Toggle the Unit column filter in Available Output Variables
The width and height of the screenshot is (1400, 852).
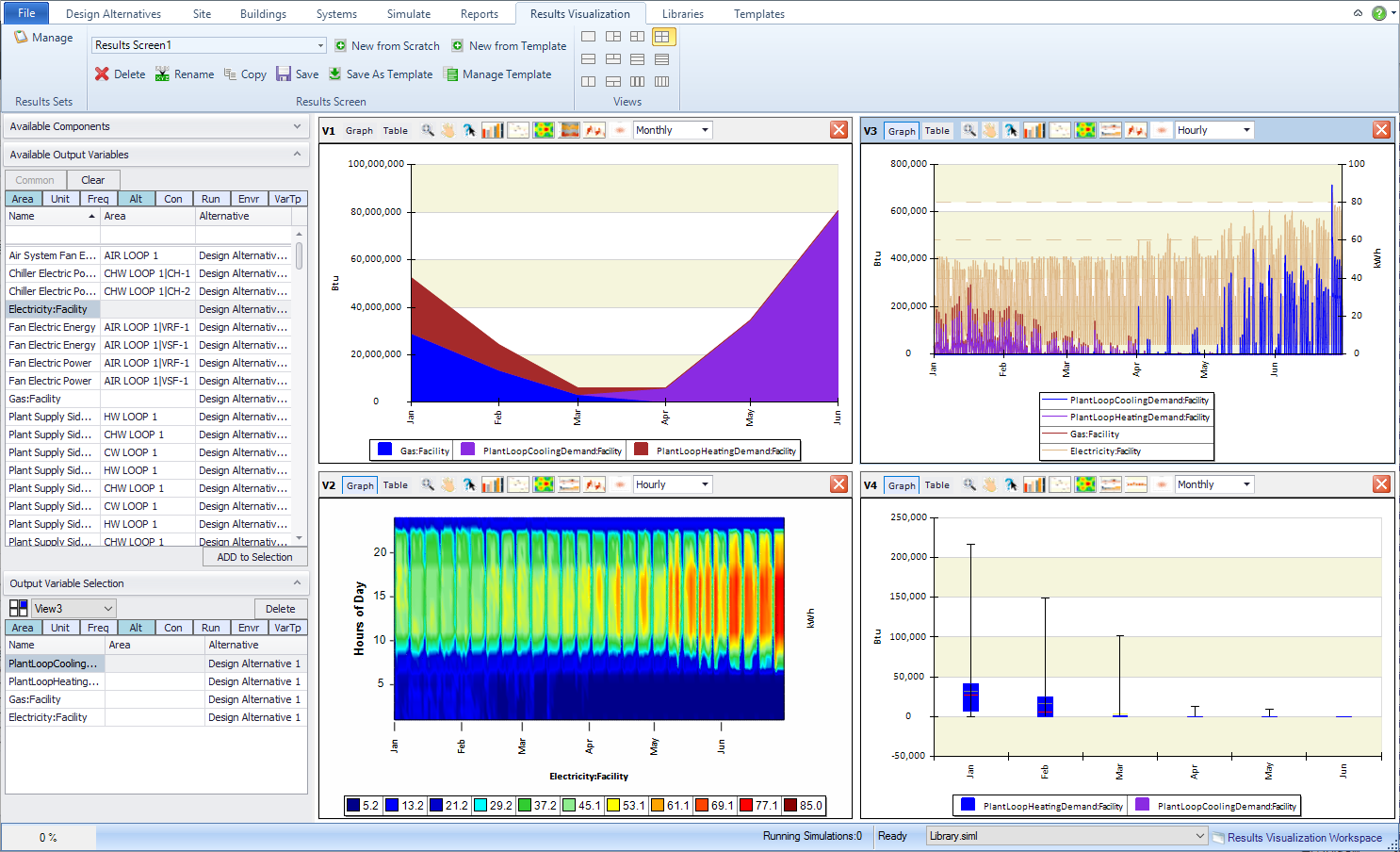[60, 199]
